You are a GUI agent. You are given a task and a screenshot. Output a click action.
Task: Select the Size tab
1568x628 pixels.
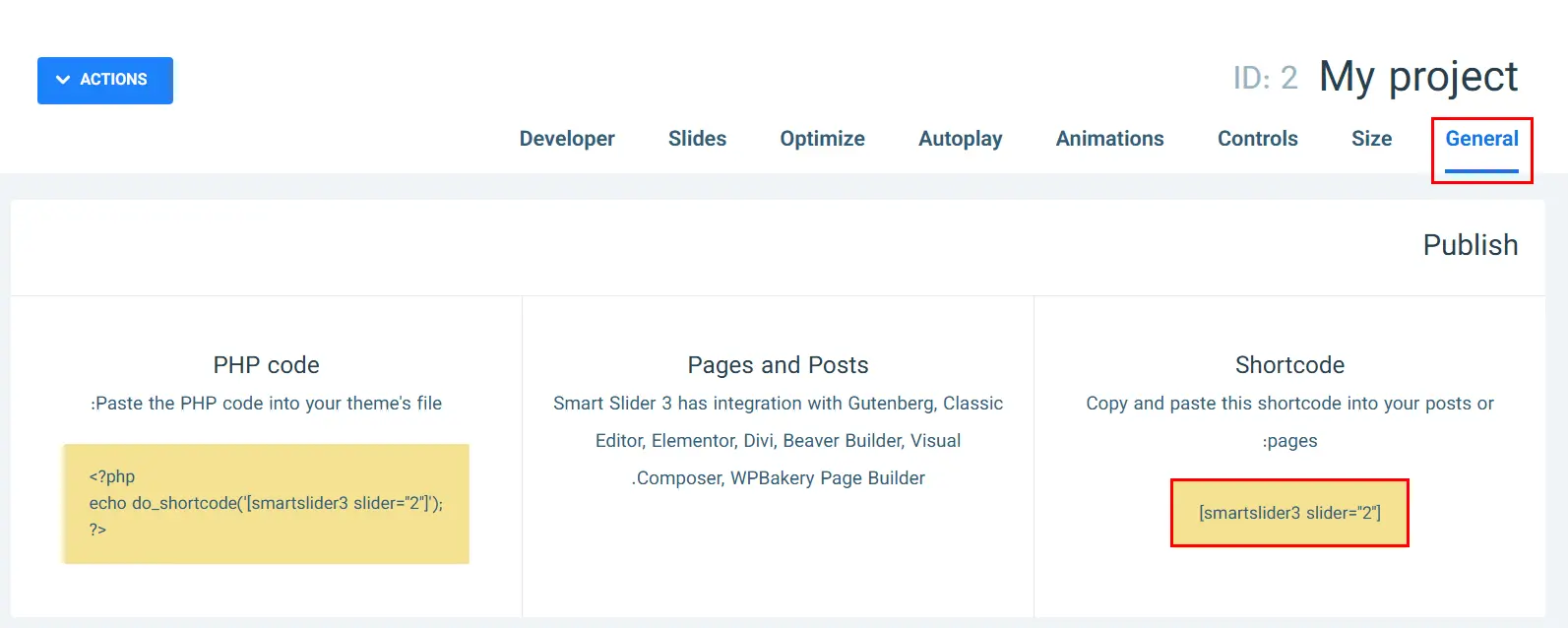(x=1372, y=139)
